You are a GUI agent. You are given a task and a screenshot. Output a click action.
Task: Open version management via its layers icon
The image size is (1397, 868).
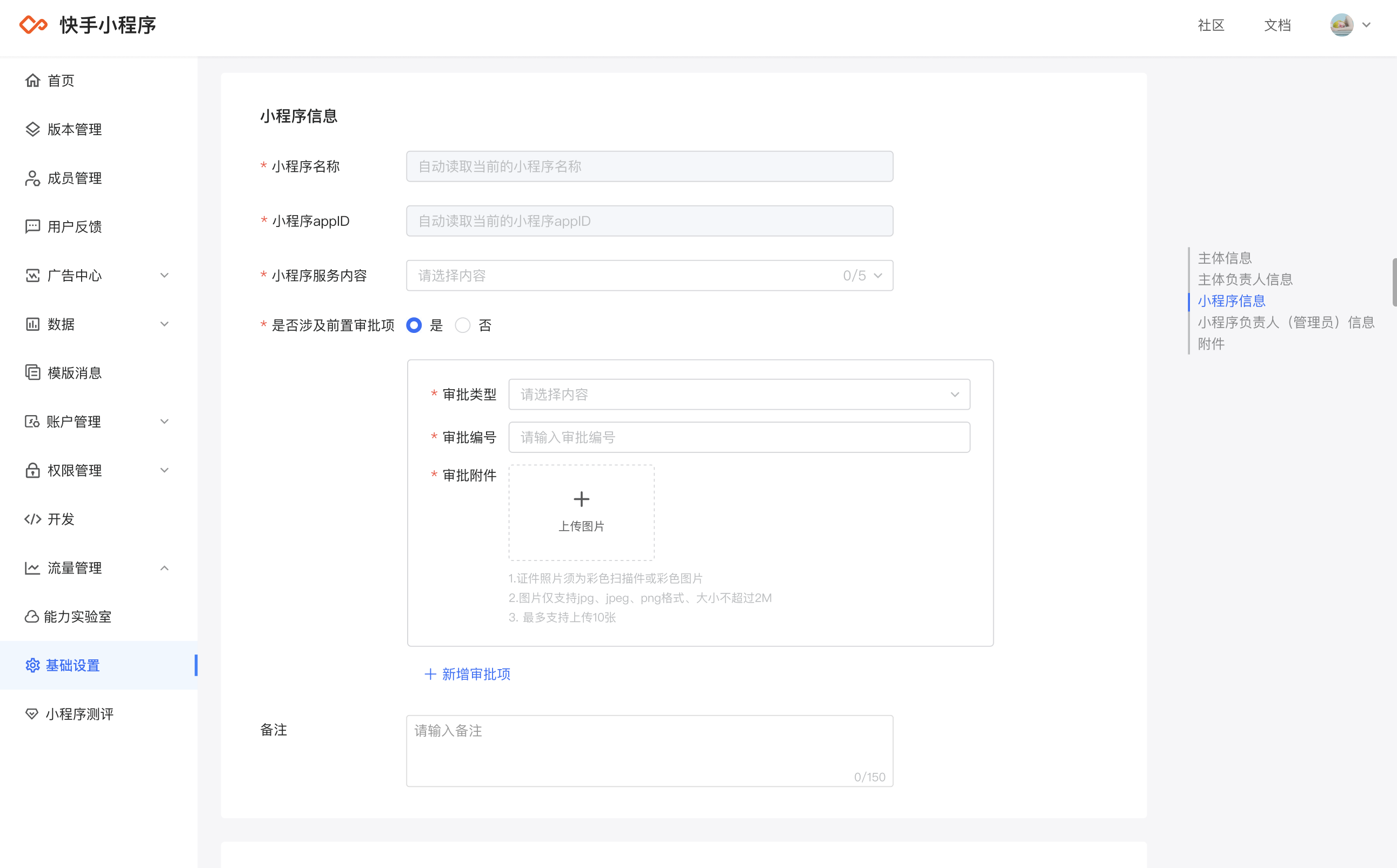coord(33,129)
